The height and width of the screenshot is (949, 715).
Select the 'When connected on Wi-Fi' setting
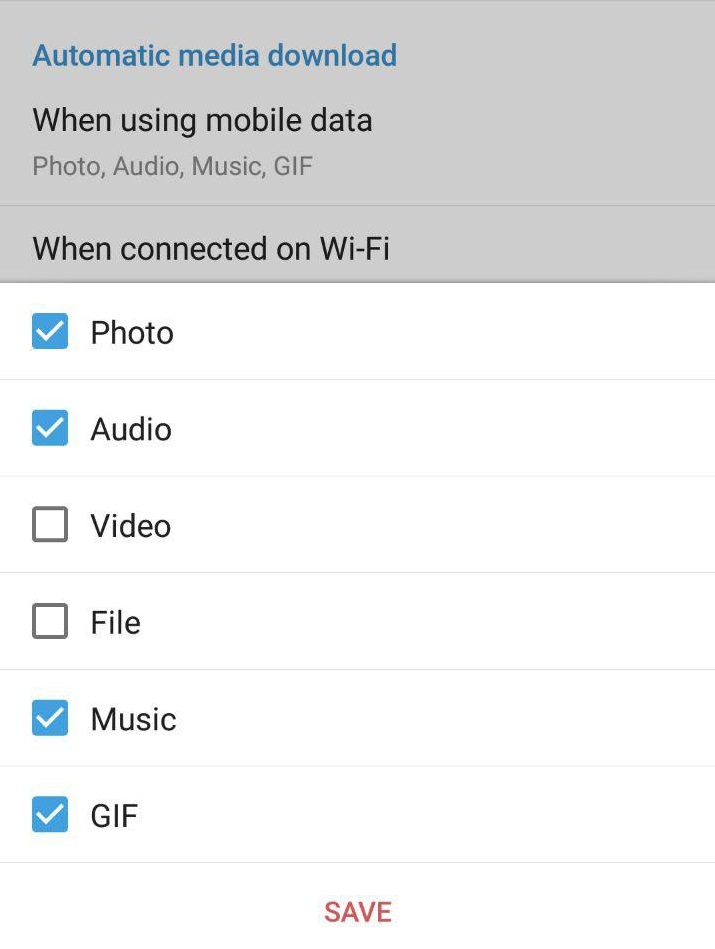[x=211, y=248]
